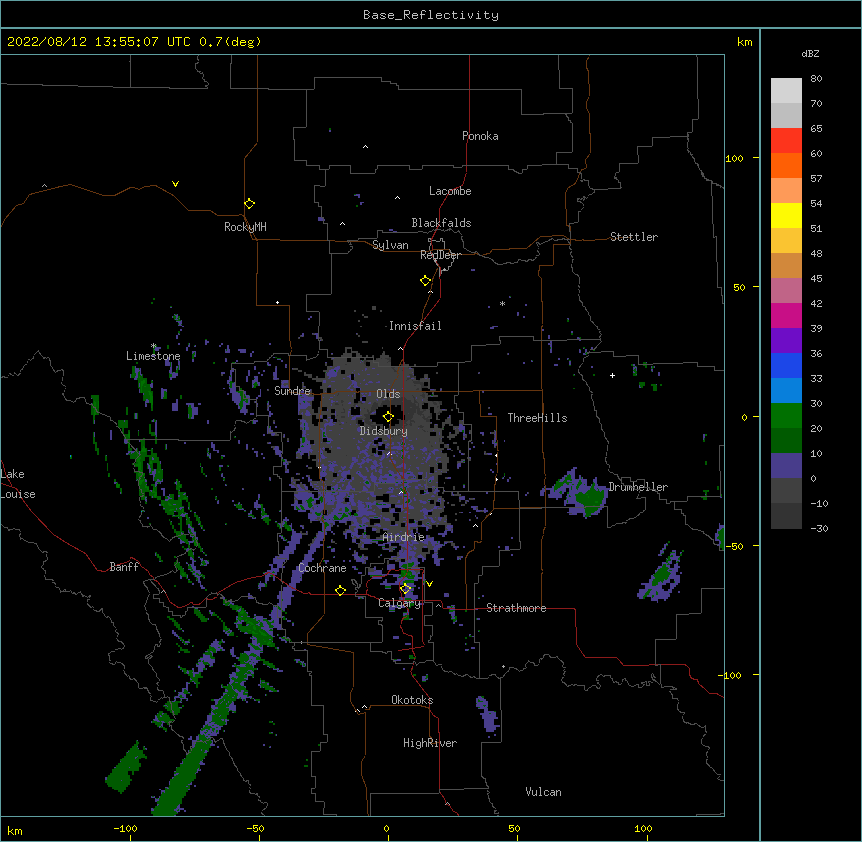Click the Didsbury city label
862x842 pixels.
(384, 431)
